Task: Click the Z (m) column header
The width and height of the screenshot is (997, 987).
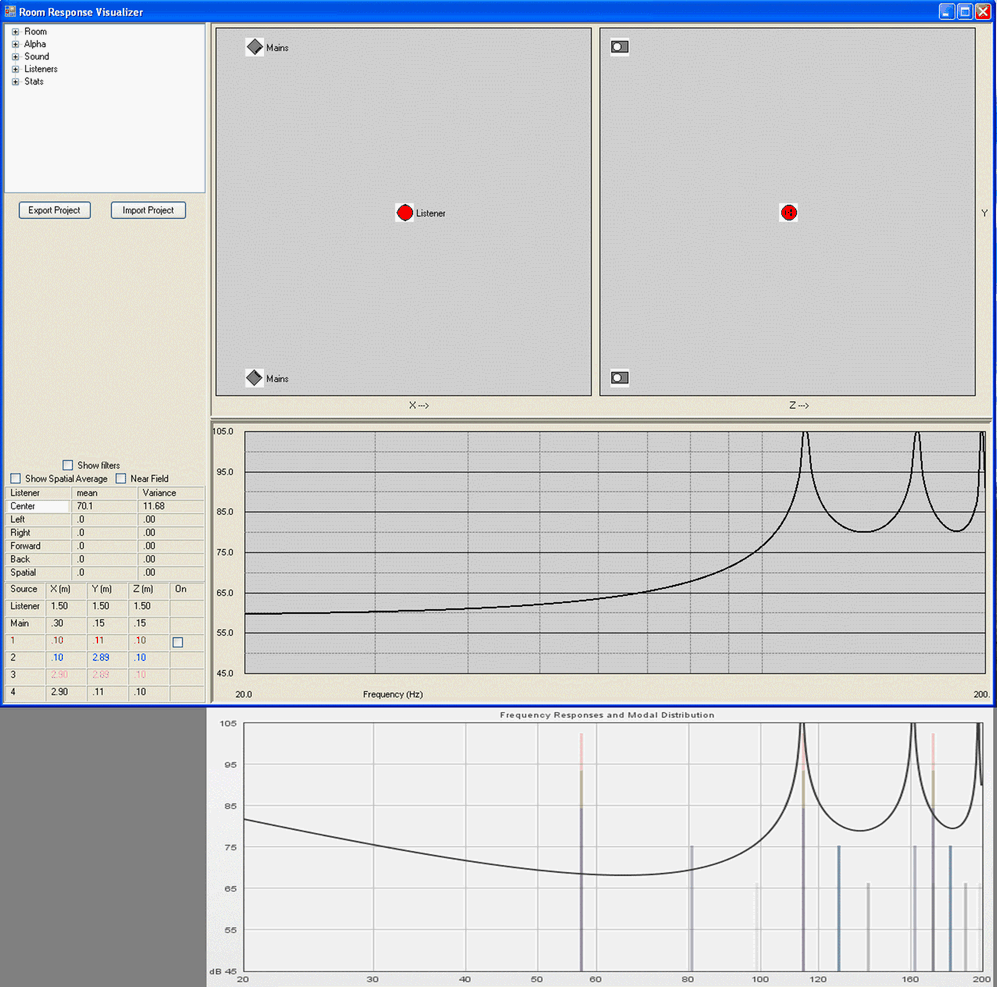Action: (x=143, y=590)
